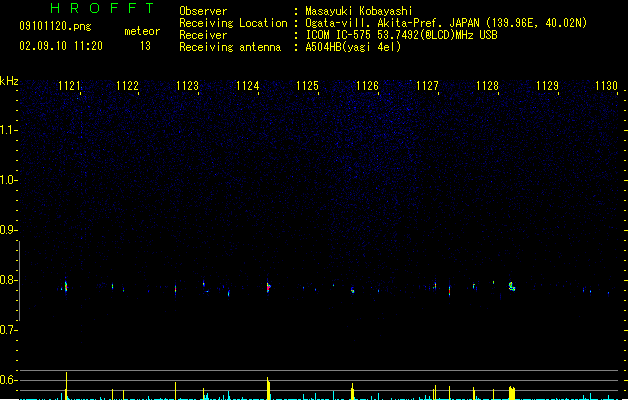Click the 1124 time marker
629x400 pixels.
pos(248,86)
